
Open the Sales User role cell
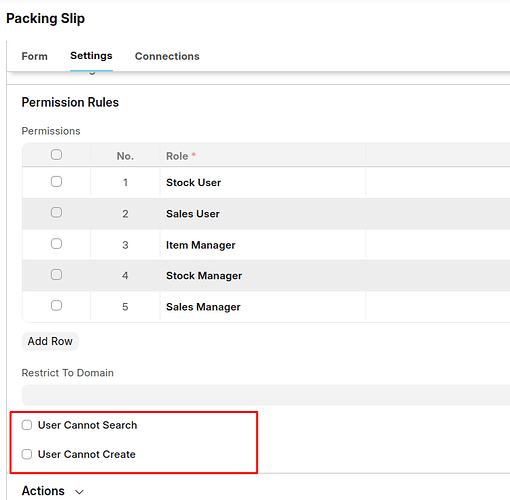[263, 214]
